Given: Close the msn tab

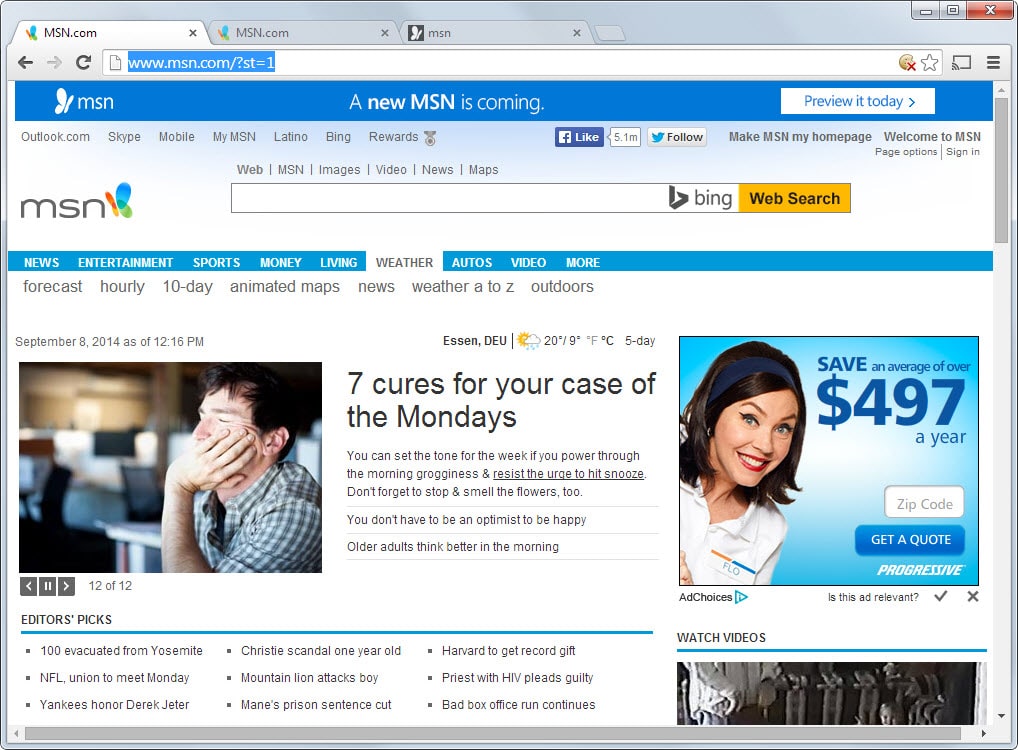Looking at the screenshot, I should click(x=577, y=32).
